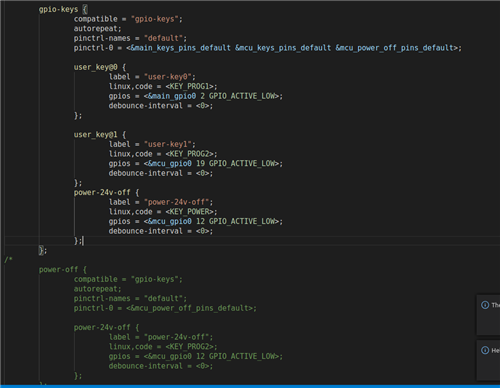
Task: Click the '/*' comment opener
Action: tap(8, 260)
